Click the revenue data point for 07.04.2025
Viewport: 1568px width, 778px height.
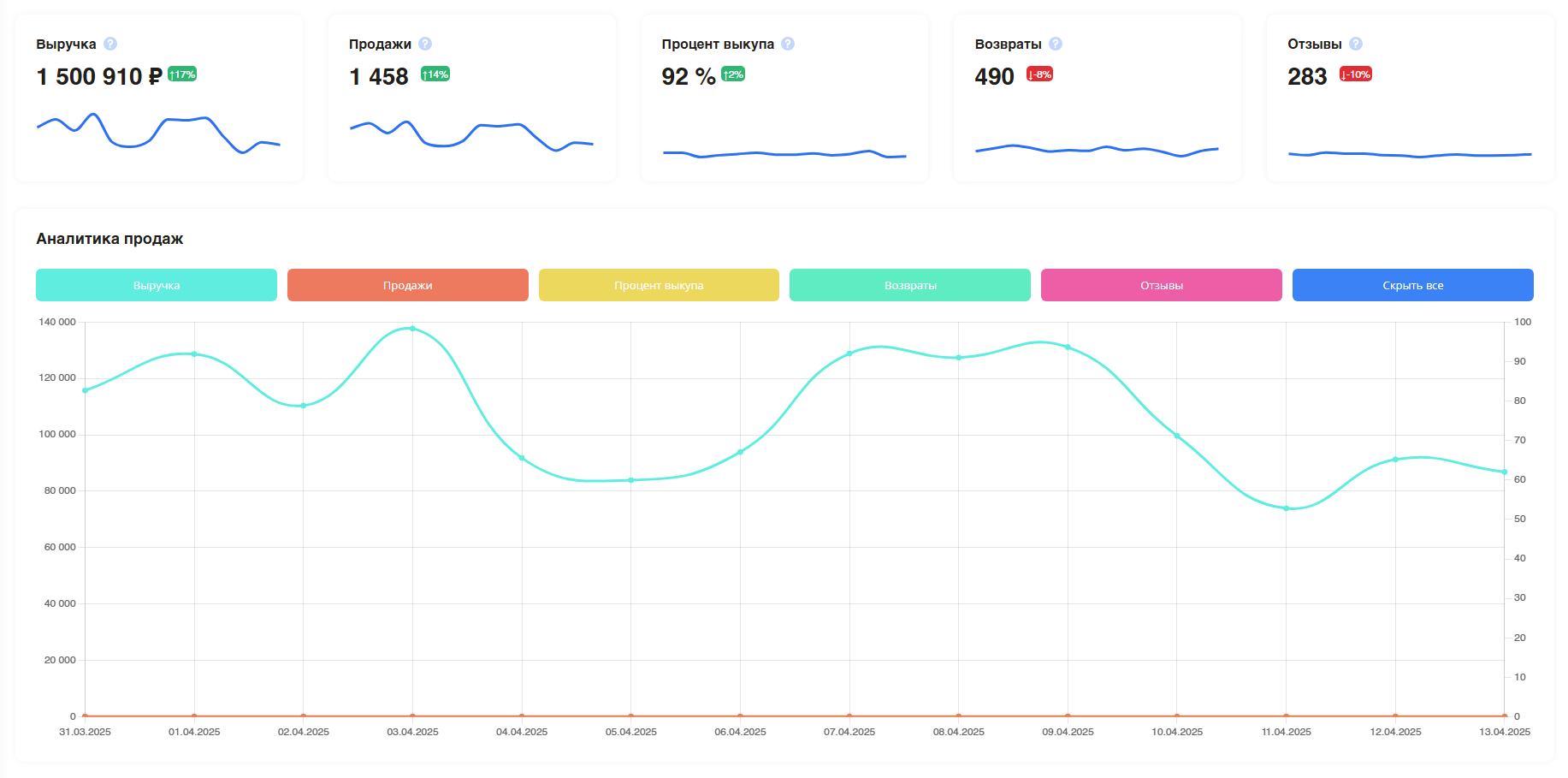tap(849, 353)
